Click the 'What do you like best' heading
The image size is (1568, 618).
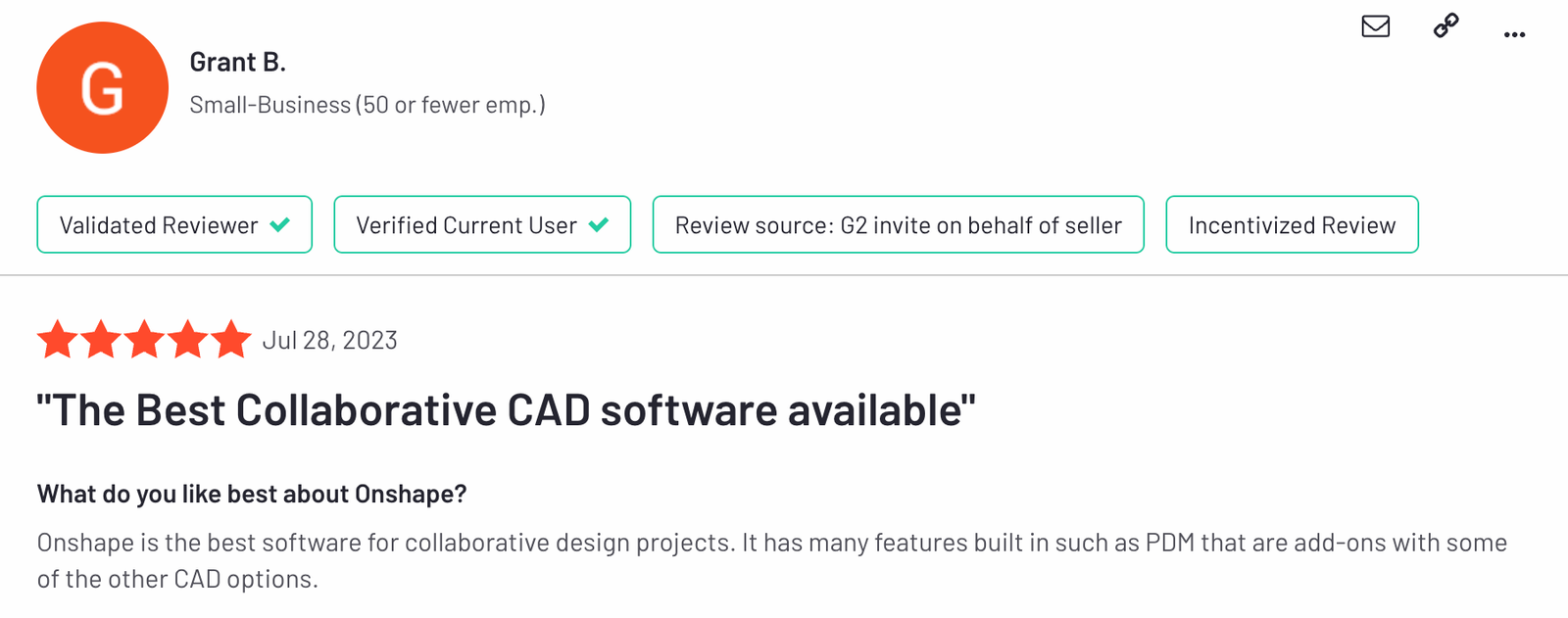(x=252, y=494)
